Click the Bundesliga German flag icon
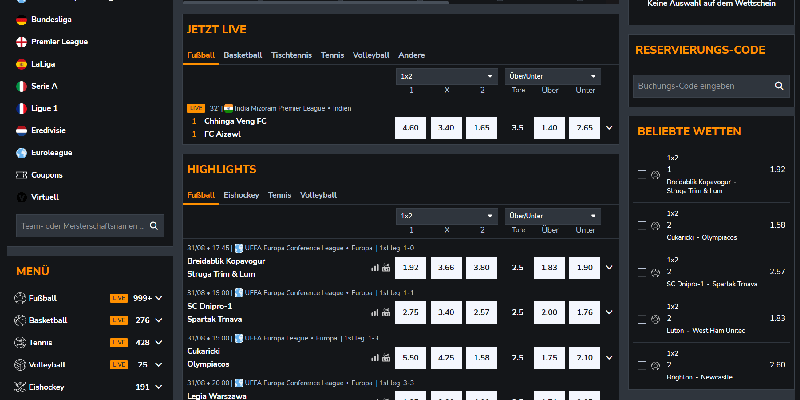Screen dimensions: 800x400 tap(22, 19)
